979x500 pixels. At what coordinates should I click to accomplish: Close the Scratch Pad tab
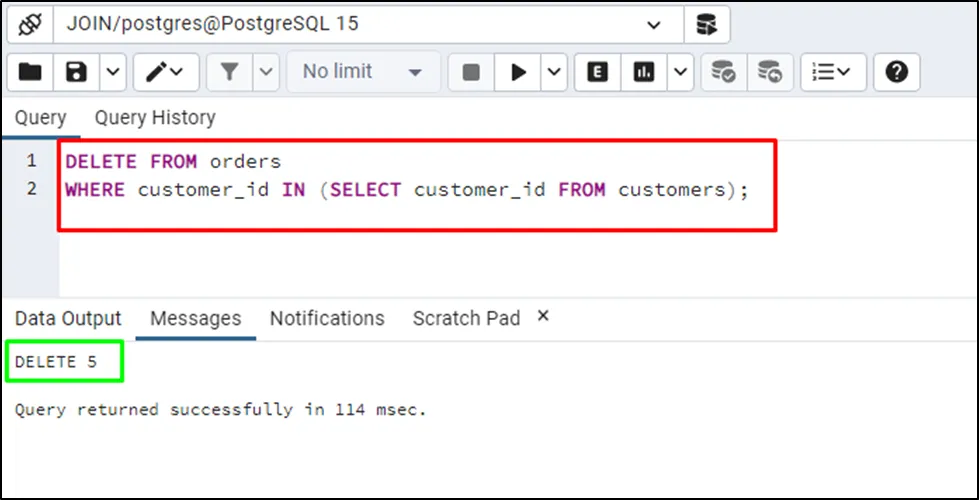click(543, 316)
